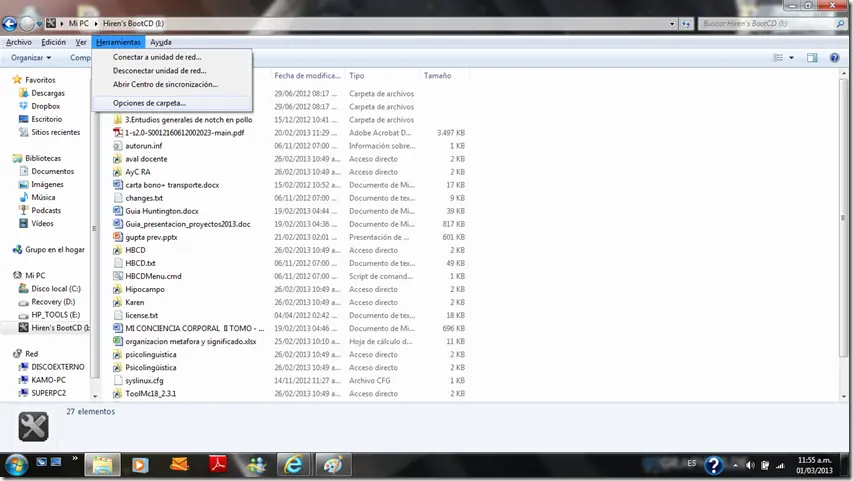Open the recent locations dropdown arrow
853x481 pixels.
pyautogui.click(x=39, y=24)
